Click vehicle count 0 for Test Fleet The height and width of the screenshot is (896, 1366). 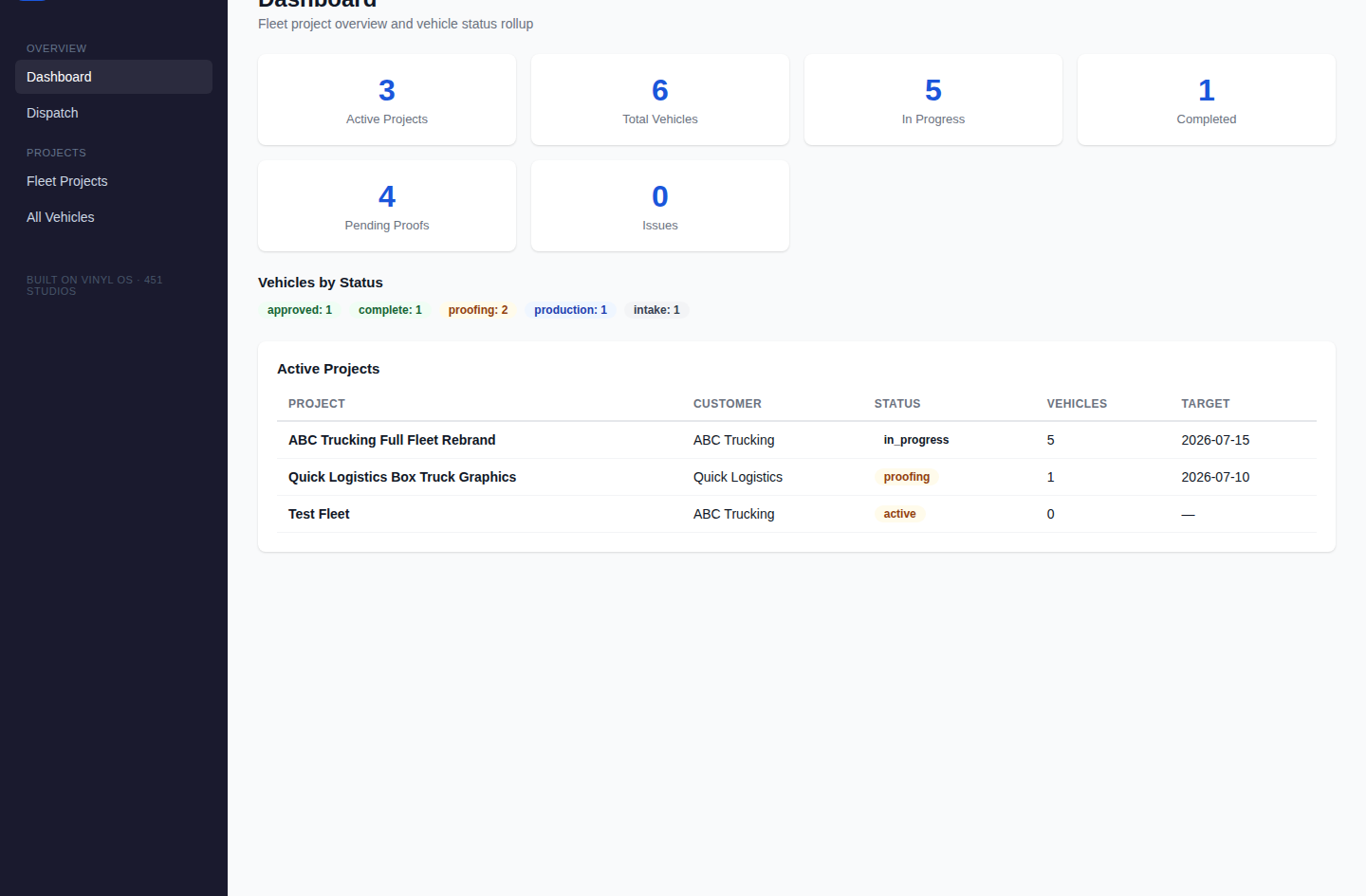click(x=1051, y=514)
